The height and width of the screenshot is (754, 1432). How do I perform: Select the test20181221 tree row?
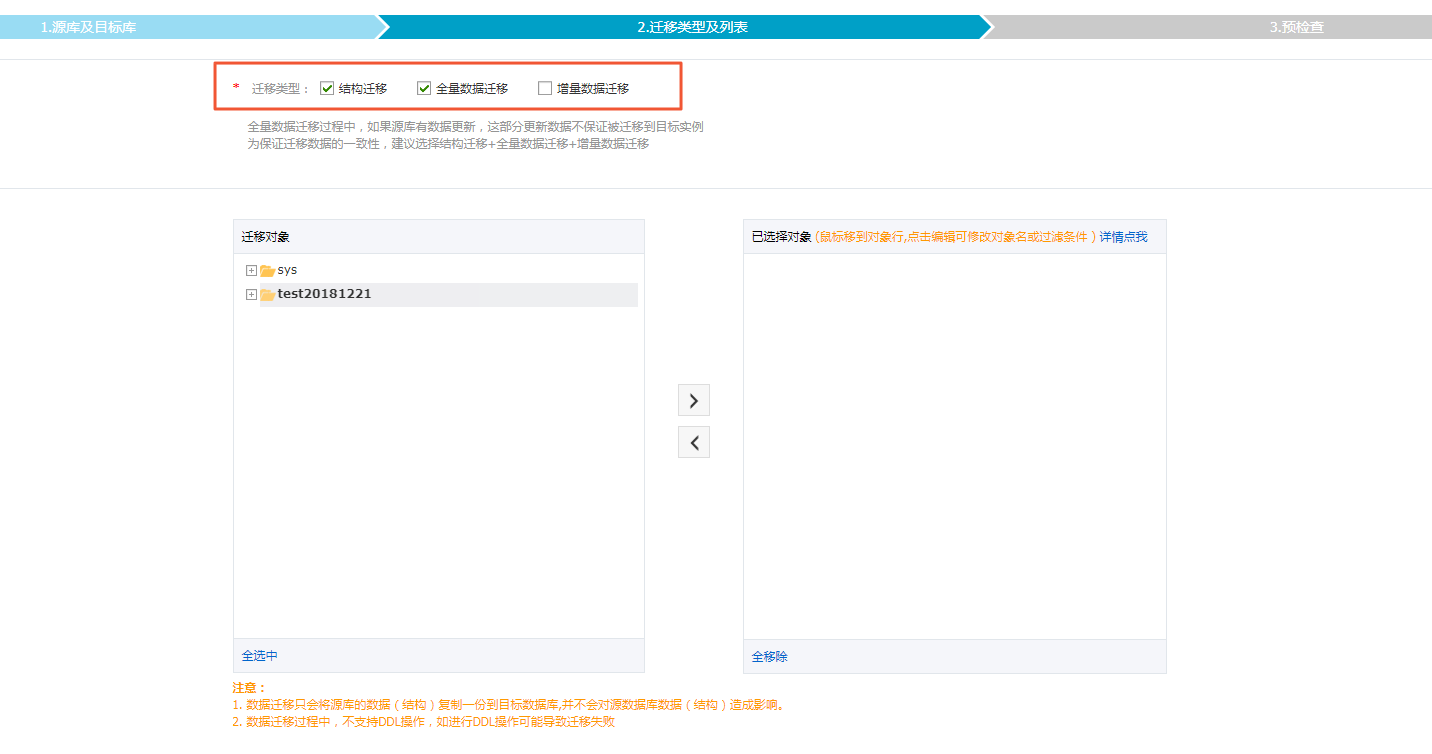[x=448, y=294]
